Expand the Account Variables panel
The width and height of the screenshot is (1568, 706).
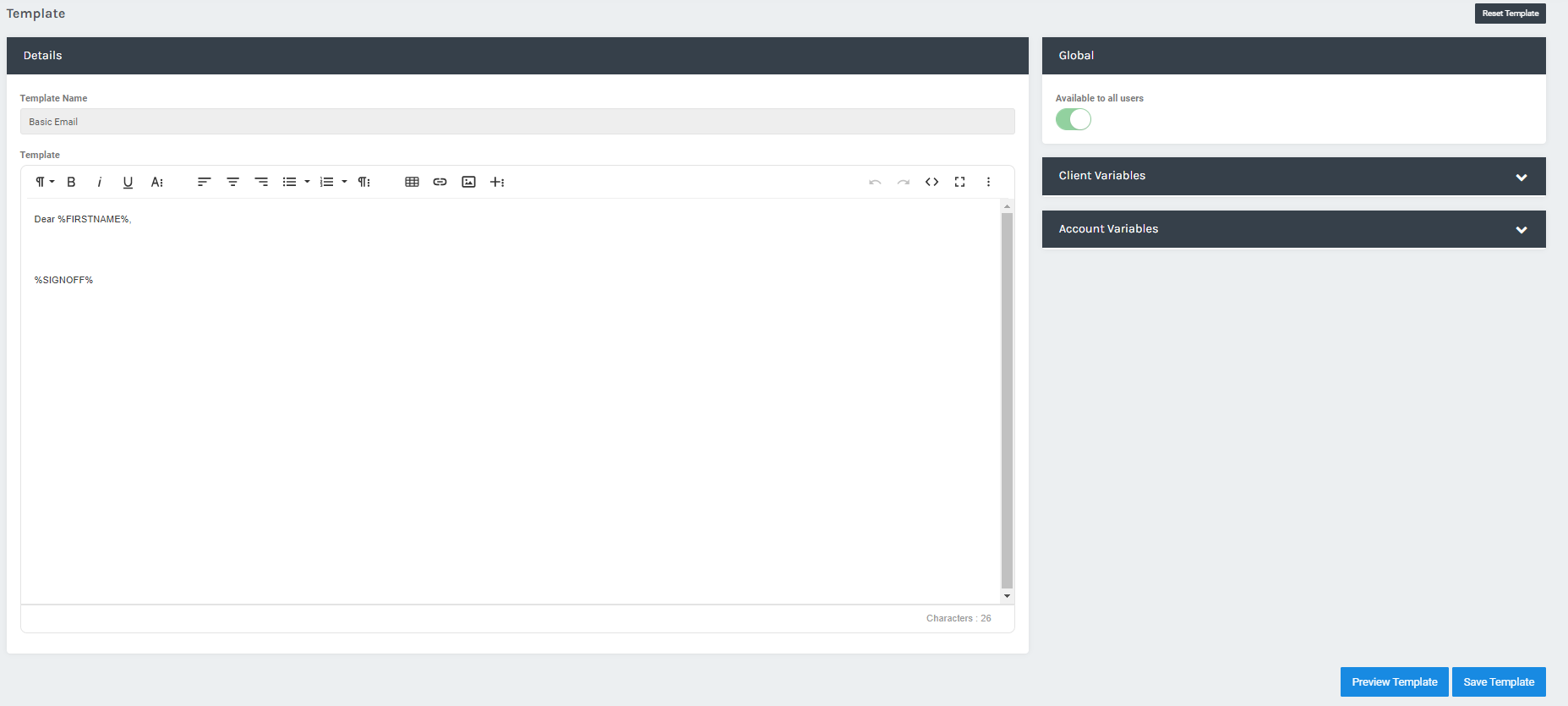(1293, 229)
